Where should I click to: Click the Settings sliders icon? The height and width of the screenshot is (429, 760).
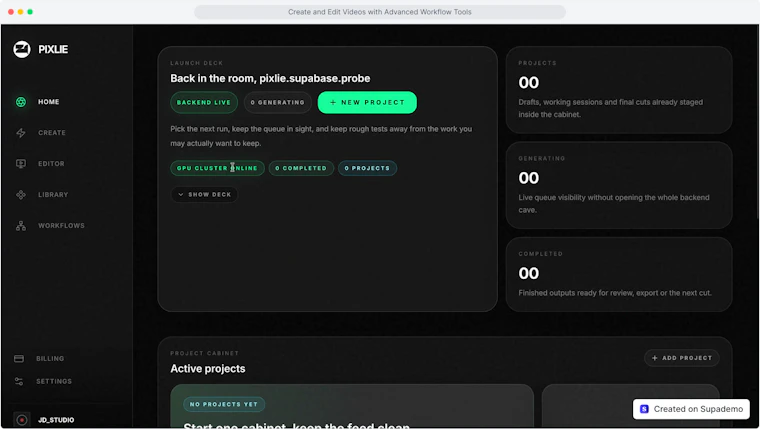coord(19,381)
